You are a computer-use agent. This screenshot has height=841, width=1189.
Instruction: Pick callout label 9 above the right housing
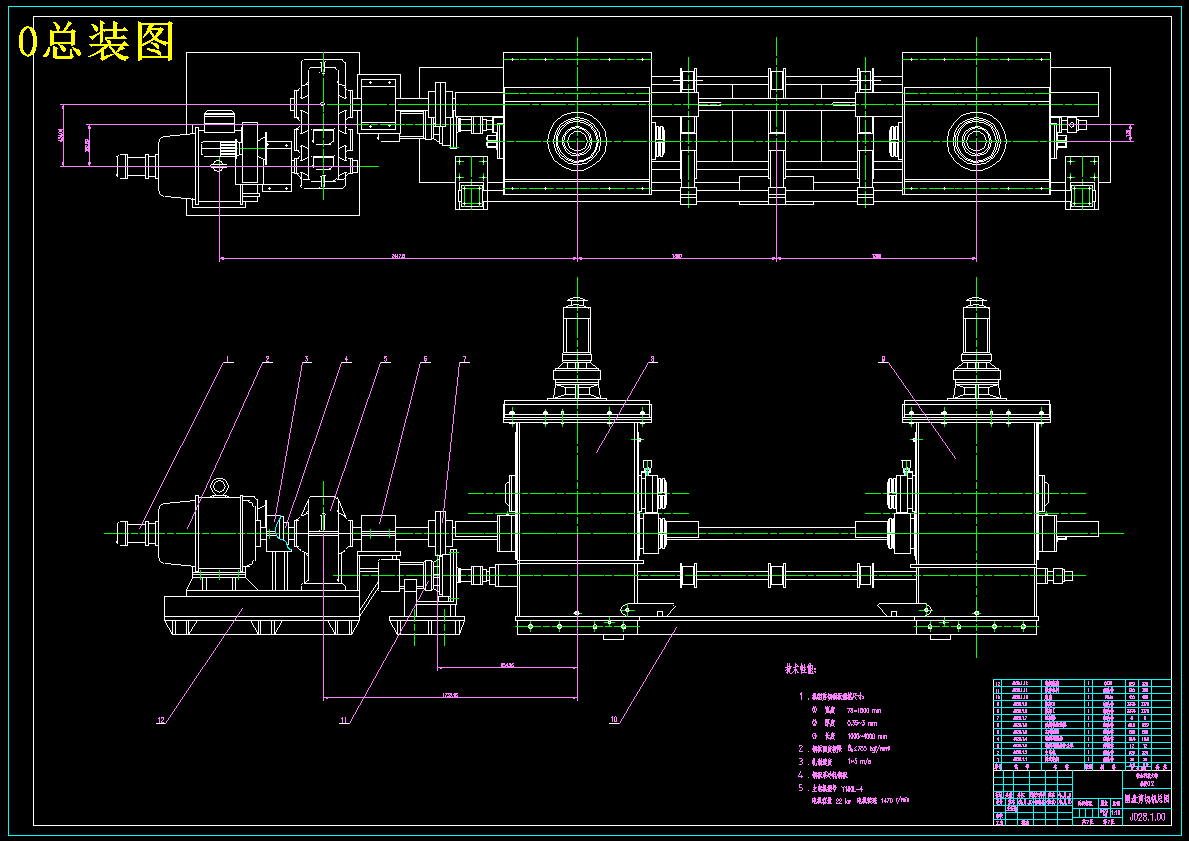[883, 359]
